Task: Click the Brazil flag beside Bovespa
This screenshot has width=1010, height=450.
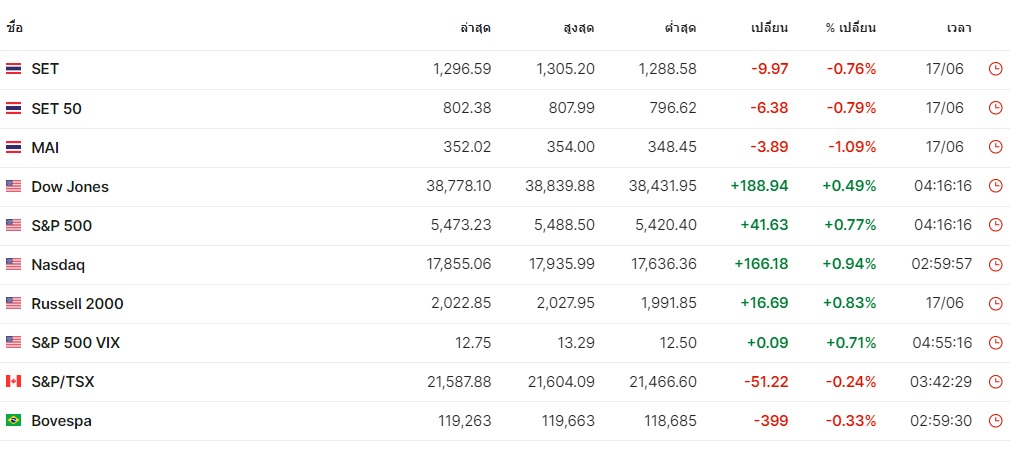Action: [13, 421]
